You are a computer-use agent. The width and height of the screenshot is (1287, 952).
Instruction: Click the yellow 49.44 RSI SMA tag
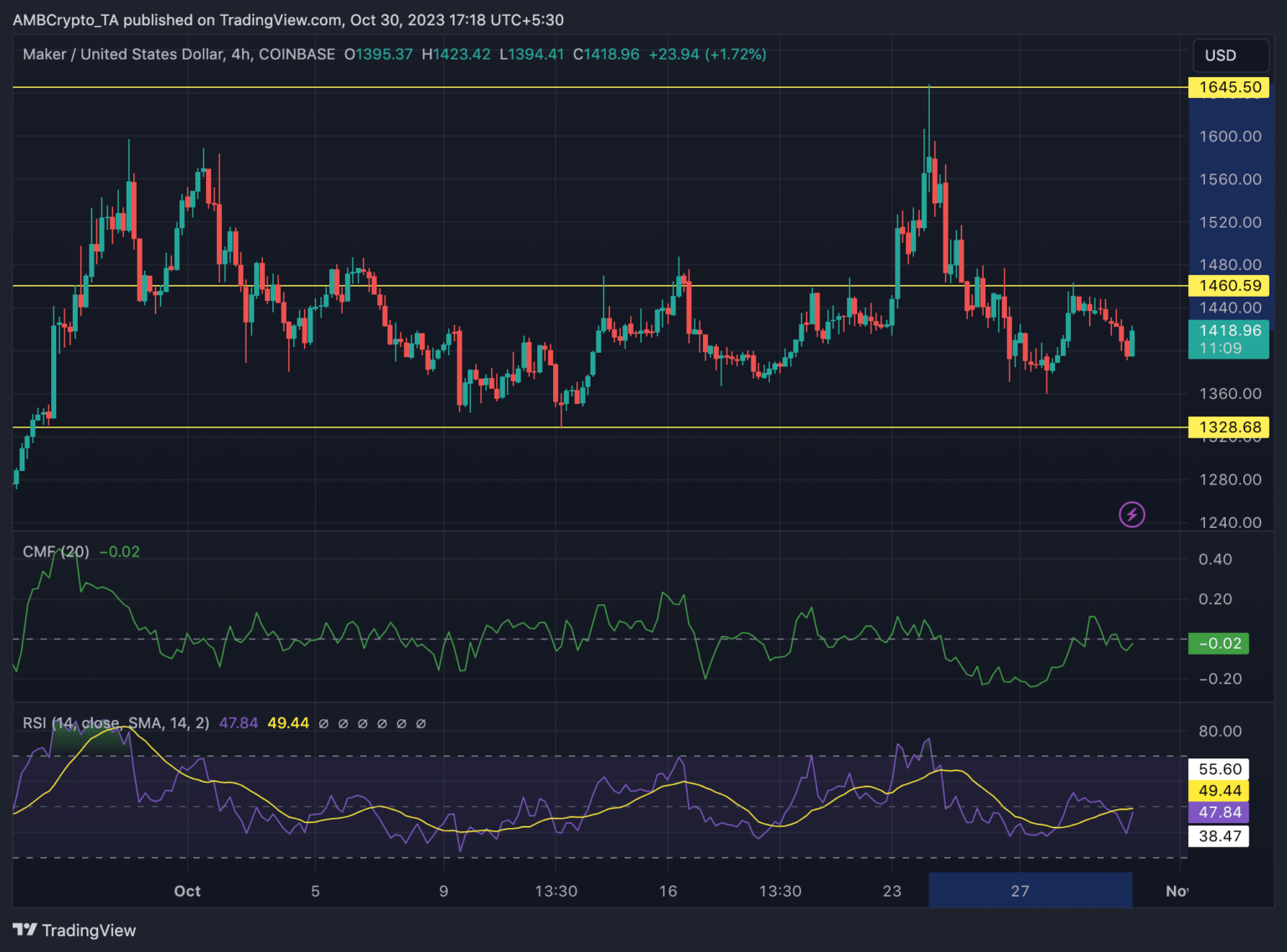(1219, 791)
